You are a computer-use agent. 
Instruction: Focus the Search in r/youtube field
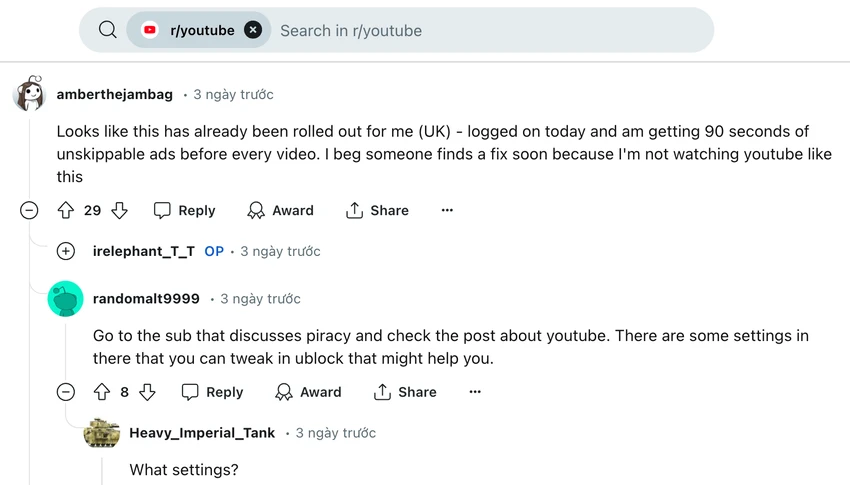tap(488, 30)
